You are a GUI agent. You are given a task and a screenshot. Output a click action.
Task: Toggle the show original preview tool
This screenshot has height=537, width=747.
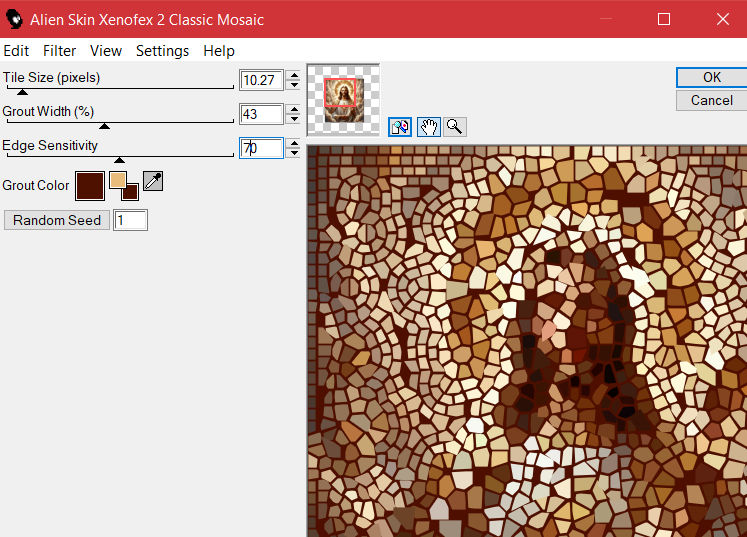pos(400,127)
